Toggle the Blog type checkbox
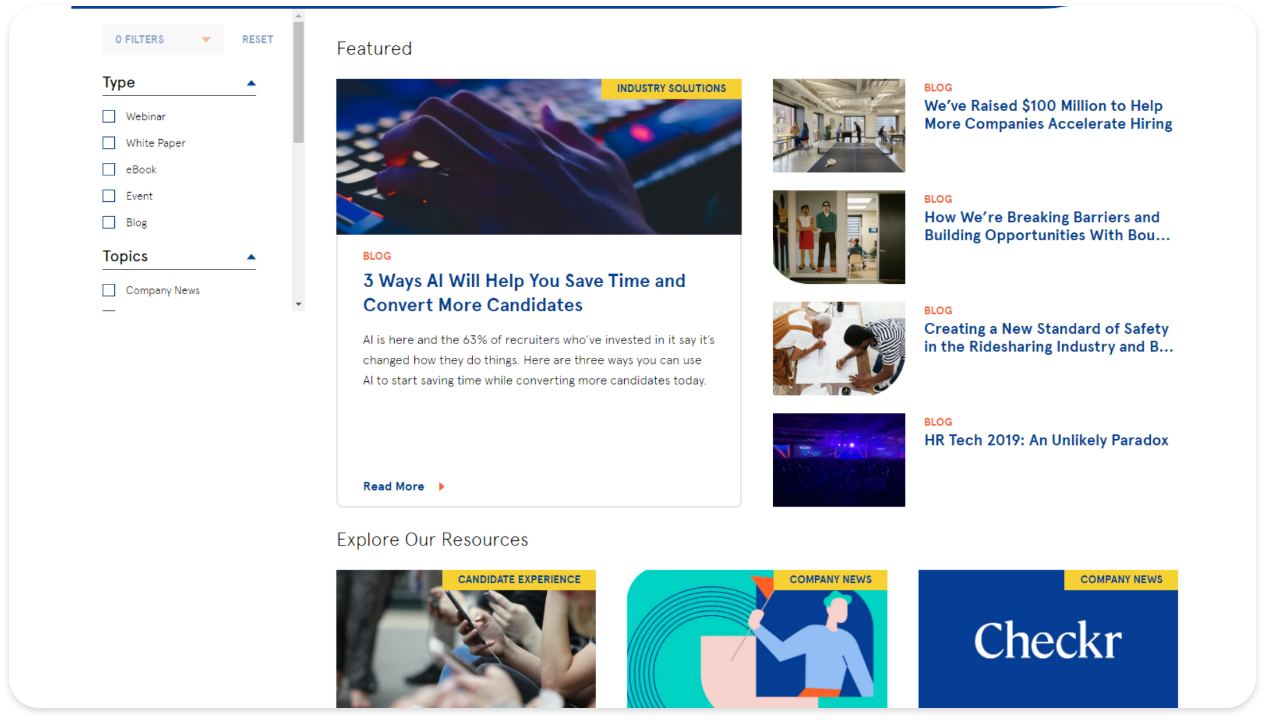The height and width of the screenshot is (720, 1265). (109, 223)
